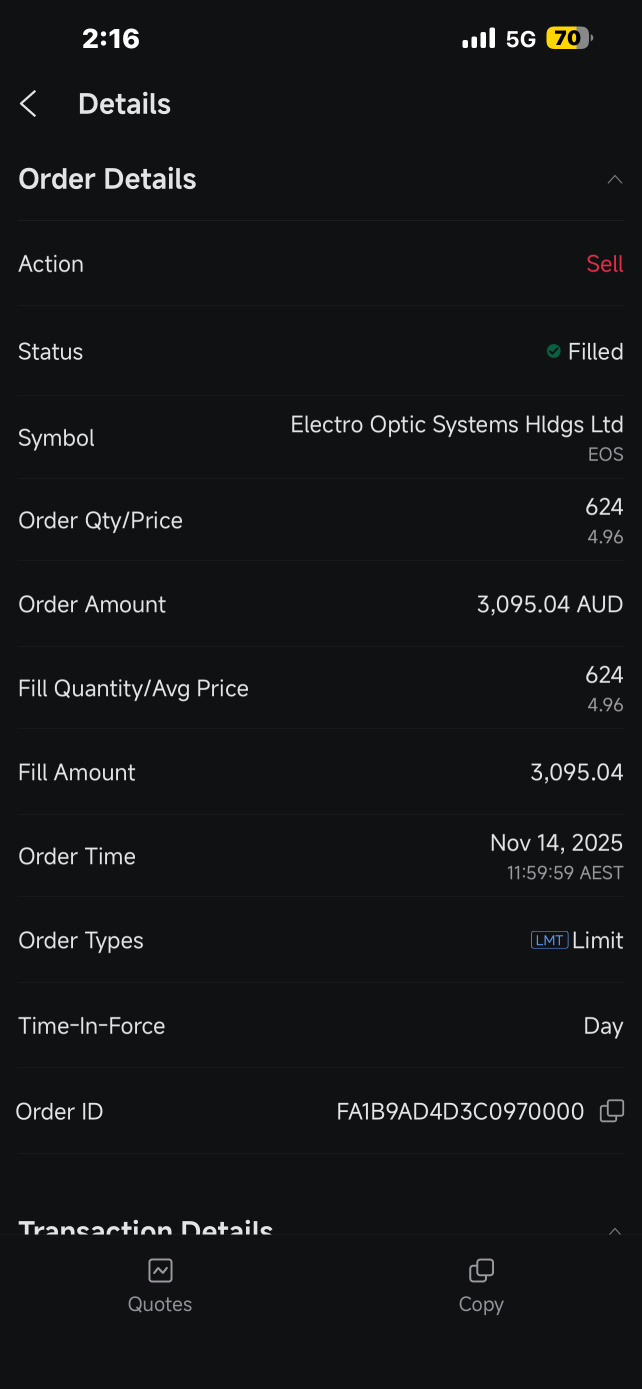Tap the LMT order type badge
The height and width of the screenshot is (1389, 642).
pyautogui.click(x=549, y=940)
